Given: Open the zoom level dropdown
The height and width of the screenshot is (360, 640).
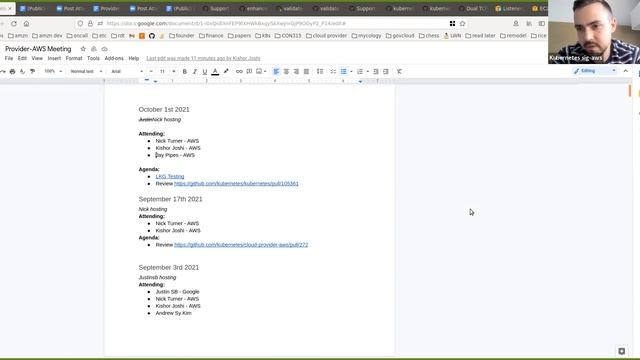Looking at the screenshot, I should point(53,71).
